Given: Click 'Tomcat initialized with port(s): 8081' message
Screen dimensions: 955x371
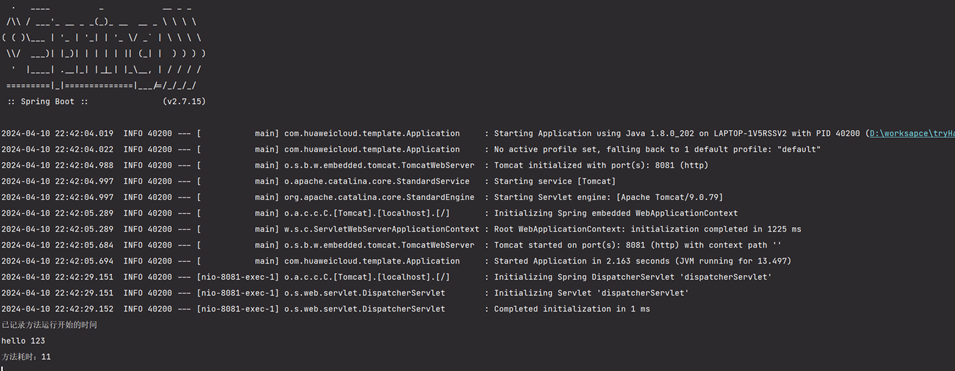Looking at the screenshot, I should pyautogui.click(x=601, y=165).
